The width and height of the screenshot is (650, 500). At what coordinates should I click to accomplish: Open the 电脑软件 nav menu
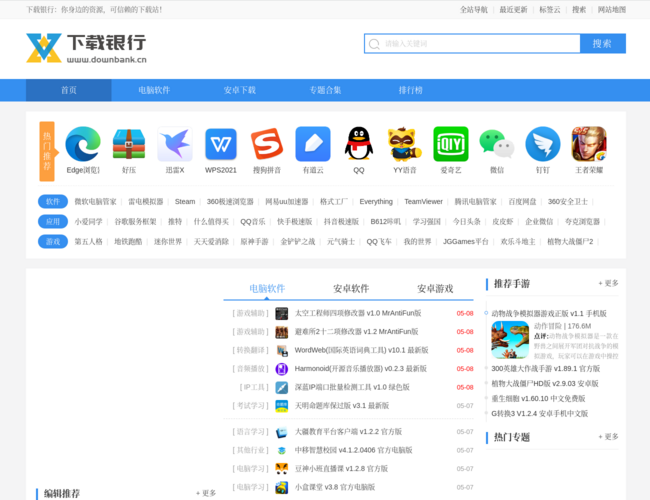click(x=154, y=90)
